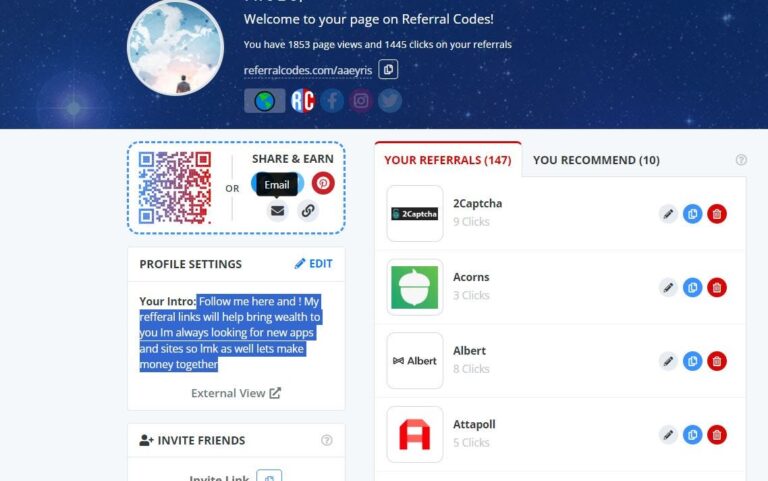Click EDIT in Profile Settings

tap(313, 264)
